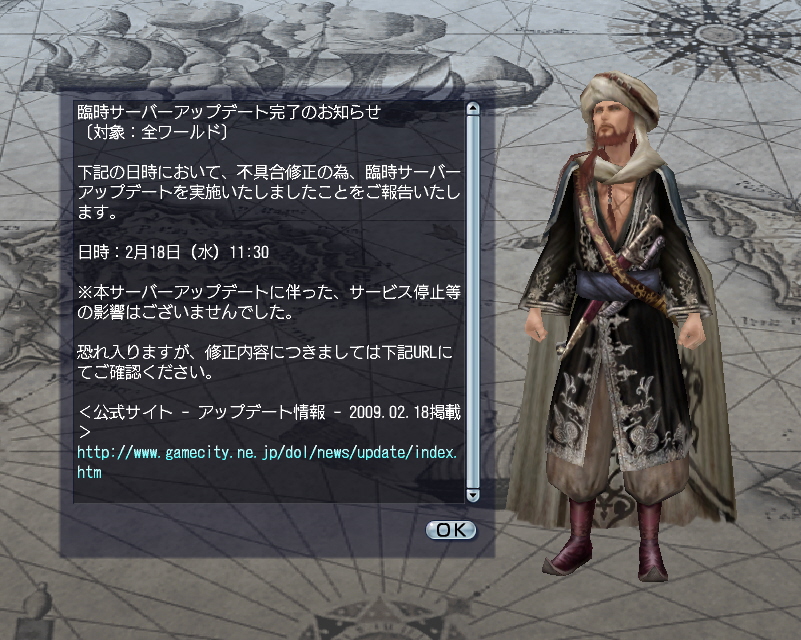Click the scrollbar up arrow in notice
This screenshot has height=640, width=801.
473,108
